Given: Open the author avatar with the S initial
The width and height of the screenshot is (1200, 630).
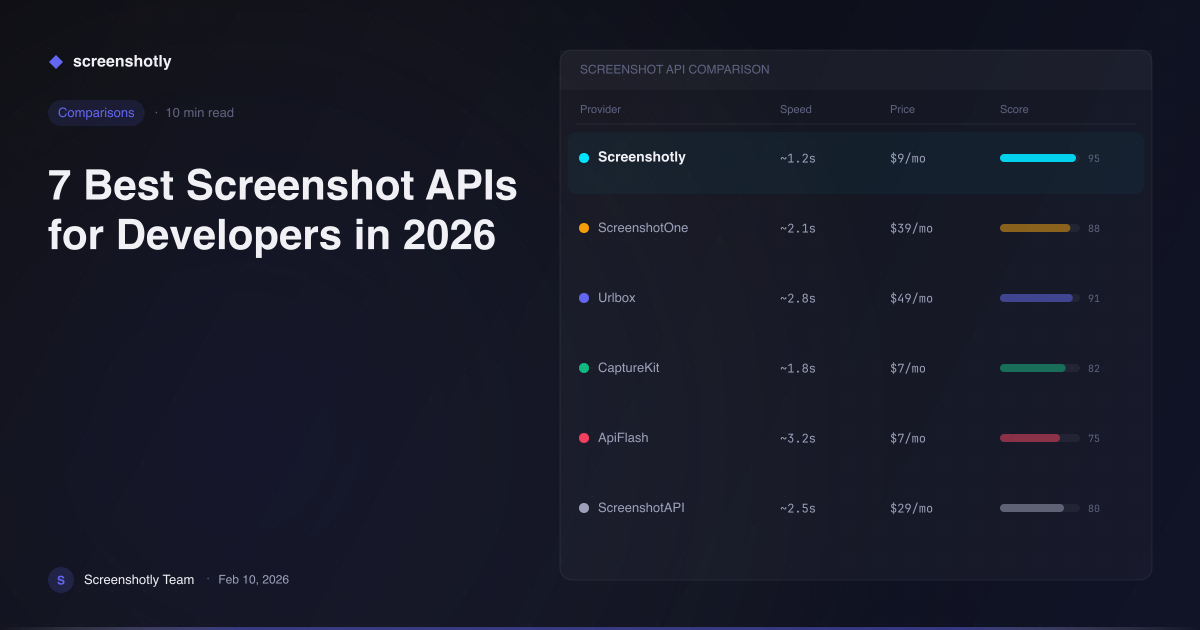Looking at the screenshot, I should [61, 579].
